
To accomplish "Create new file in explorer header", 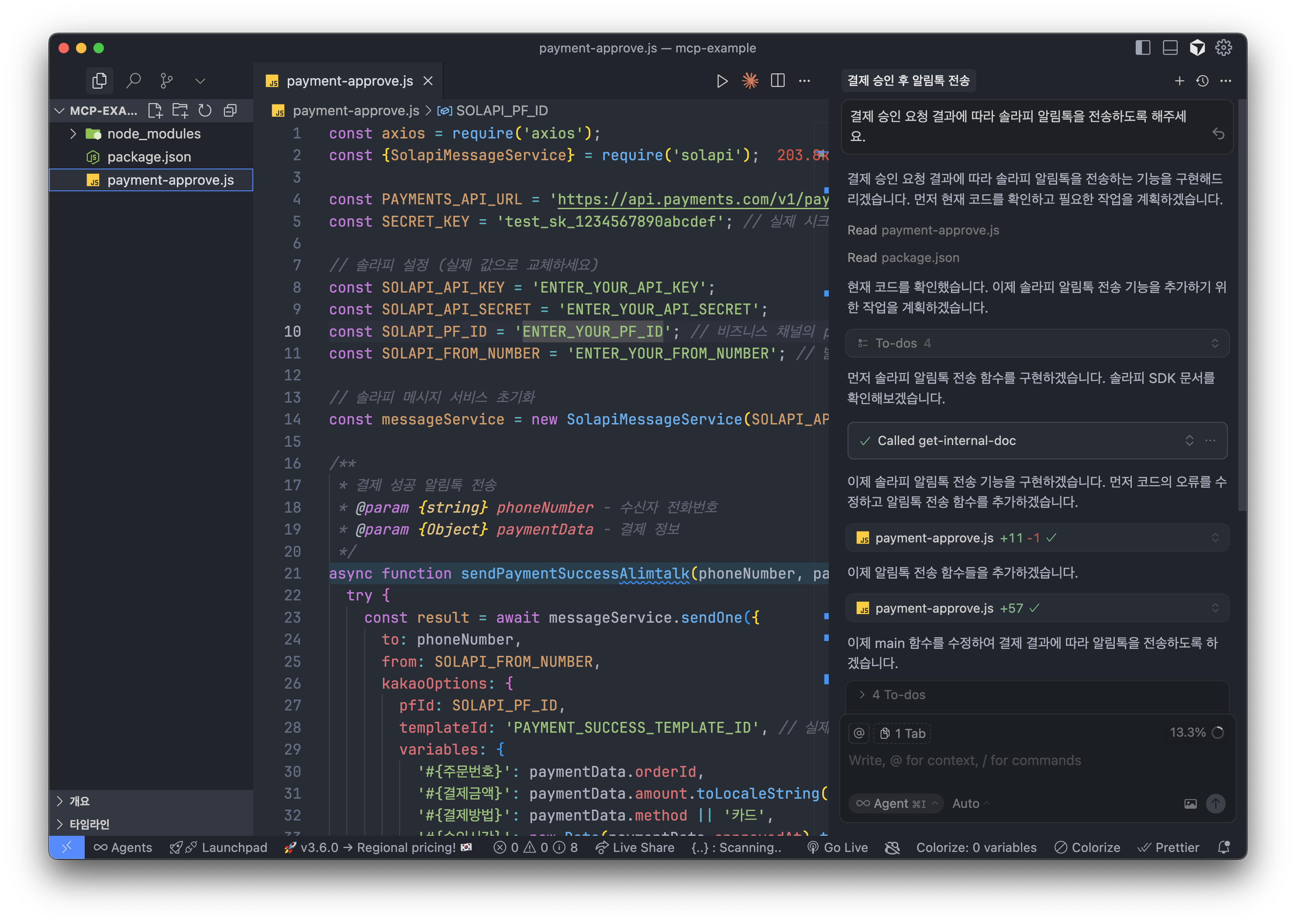I will pyautogui.click(x=155, y=110).
